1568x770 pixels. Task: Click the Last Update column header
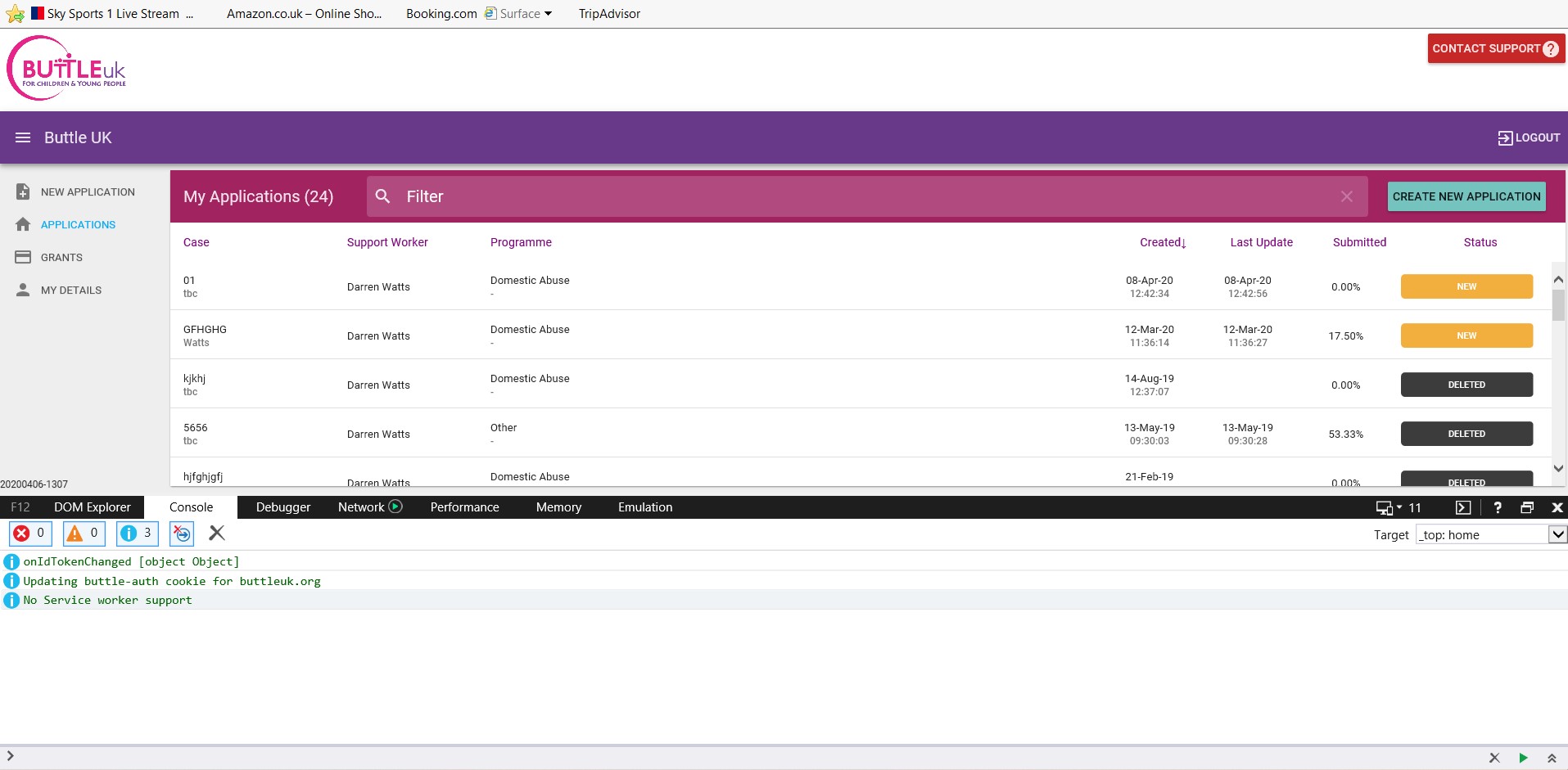1261,242
